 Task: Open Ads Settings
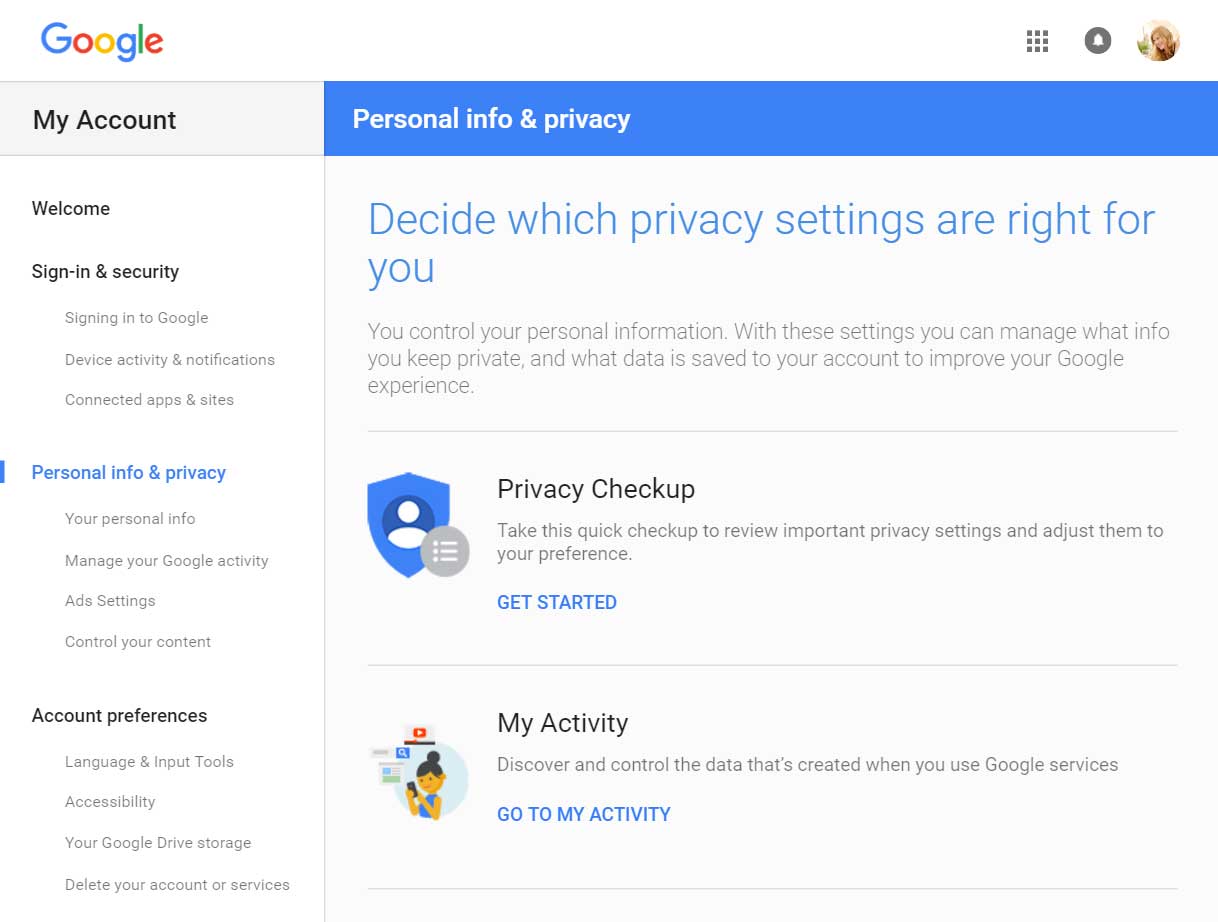click(110, 601)
